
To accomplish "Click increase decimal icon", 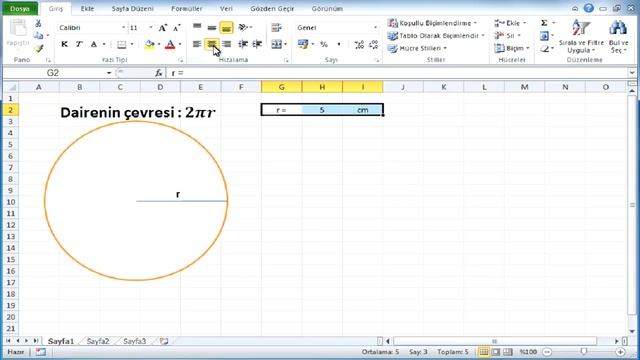I will [x=359, y=44].
